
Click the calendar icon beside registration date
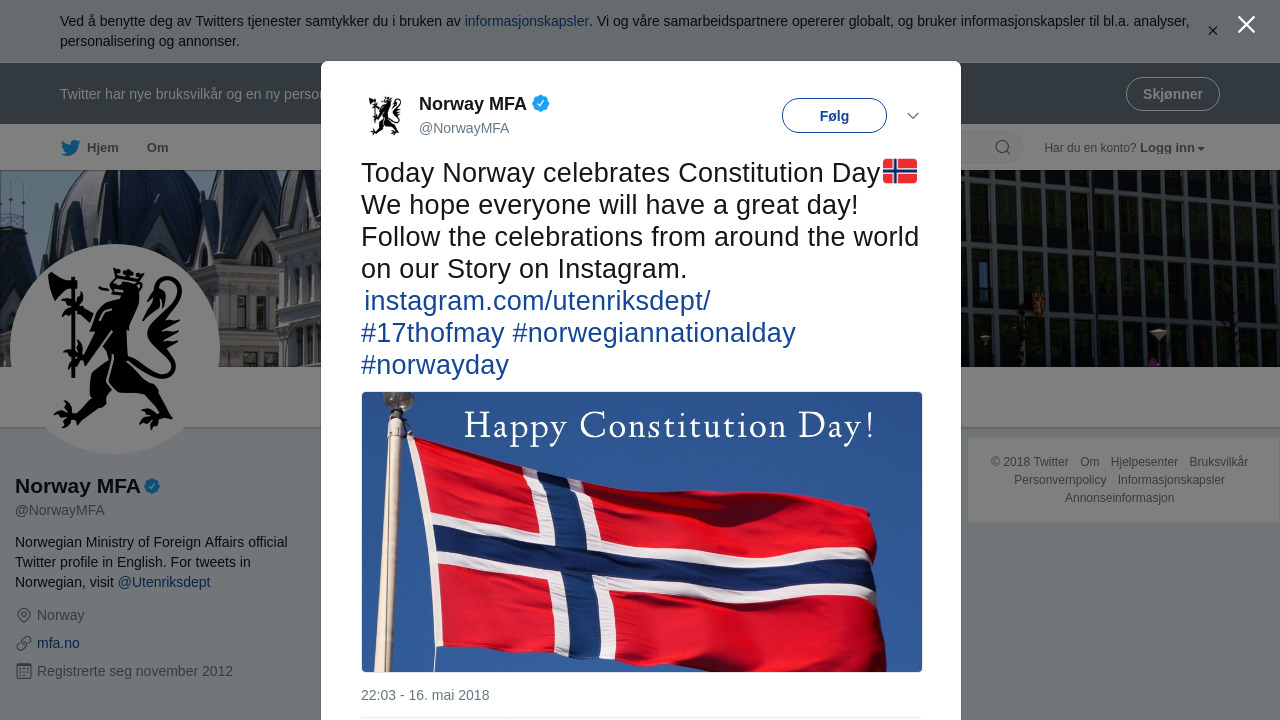(24, 671)
